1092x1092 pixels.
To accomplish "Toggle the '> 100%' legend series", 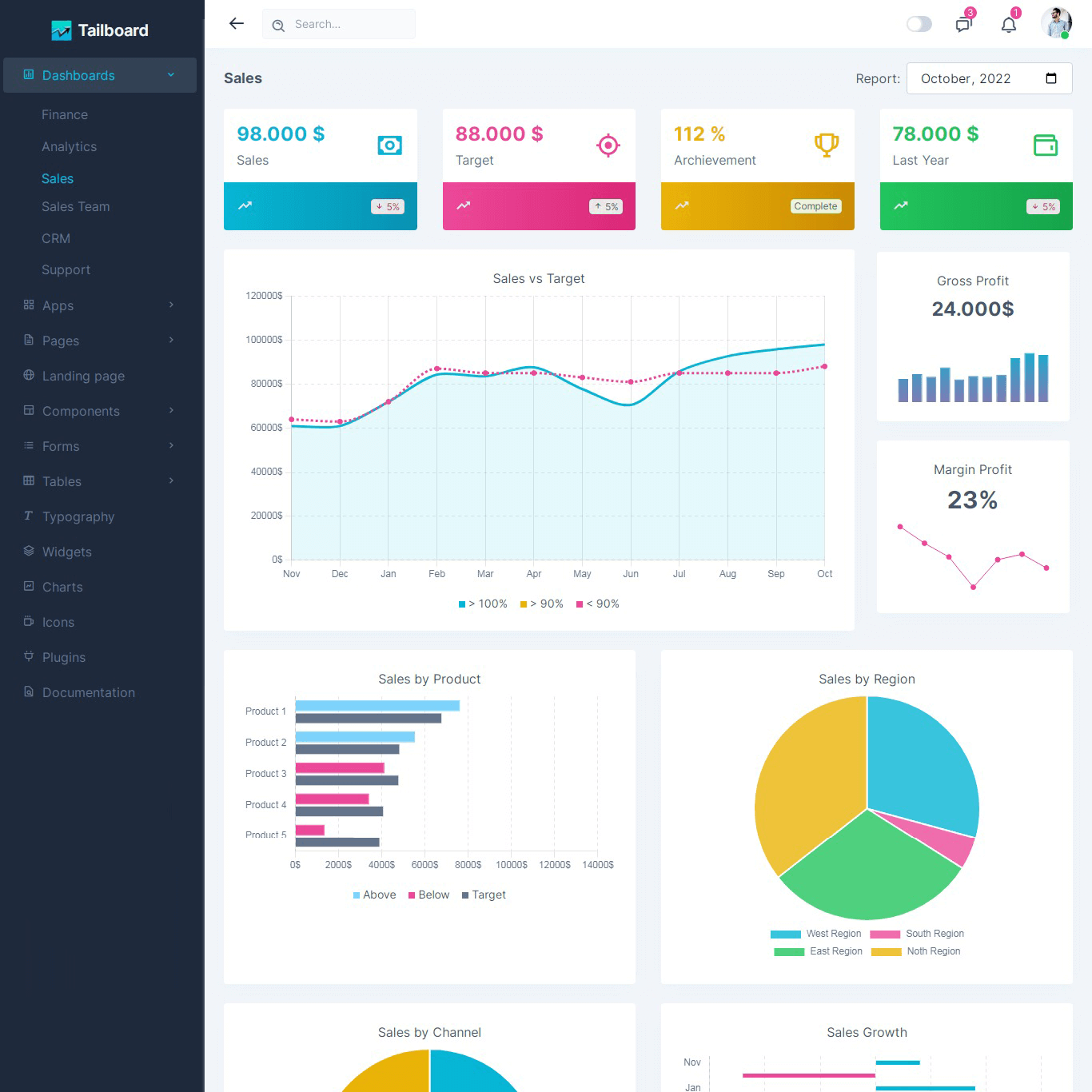I will click(x=483, y=604).
